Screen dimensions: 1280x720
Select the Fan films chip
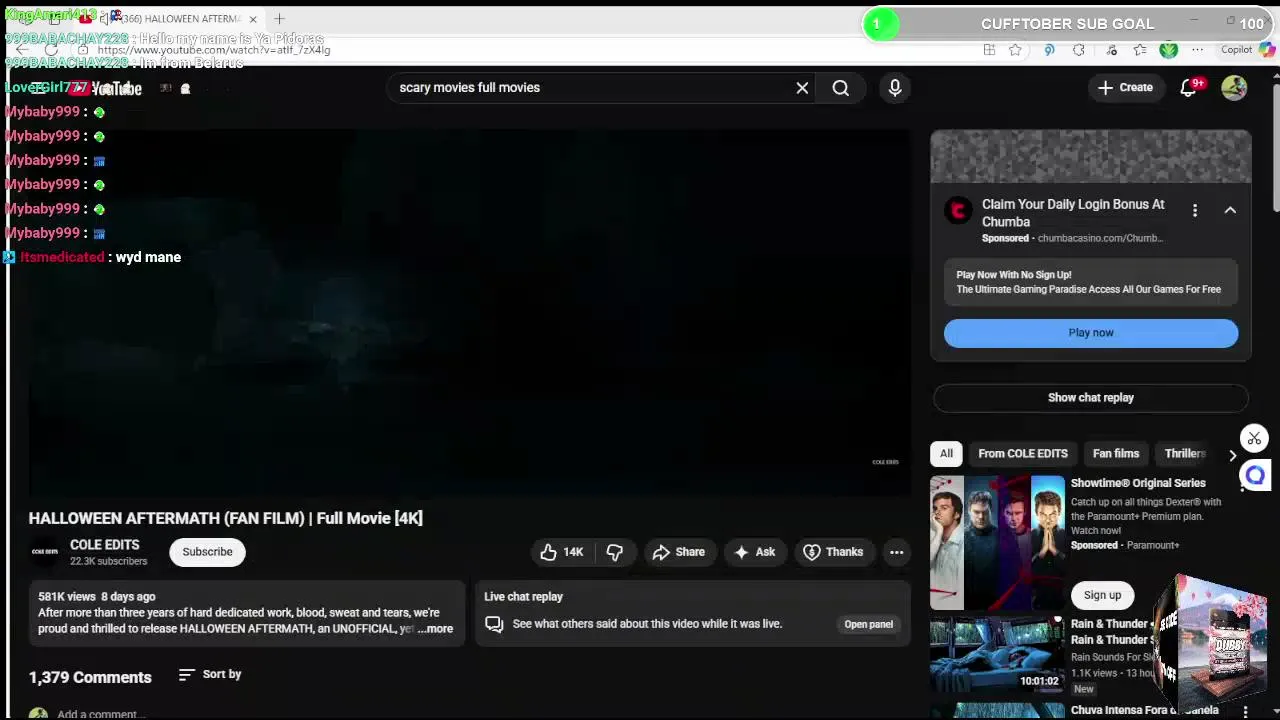(1116, 454)
